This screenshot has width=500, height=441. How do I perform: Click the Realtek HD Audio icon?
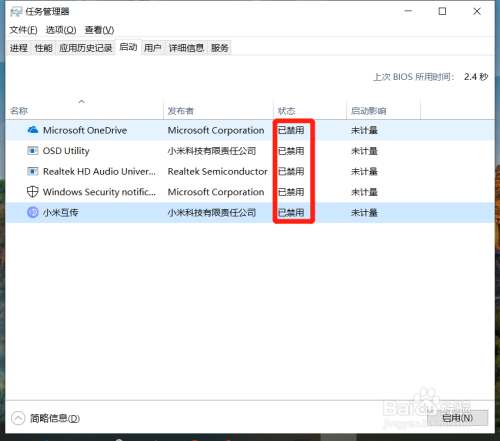point(32,171)
